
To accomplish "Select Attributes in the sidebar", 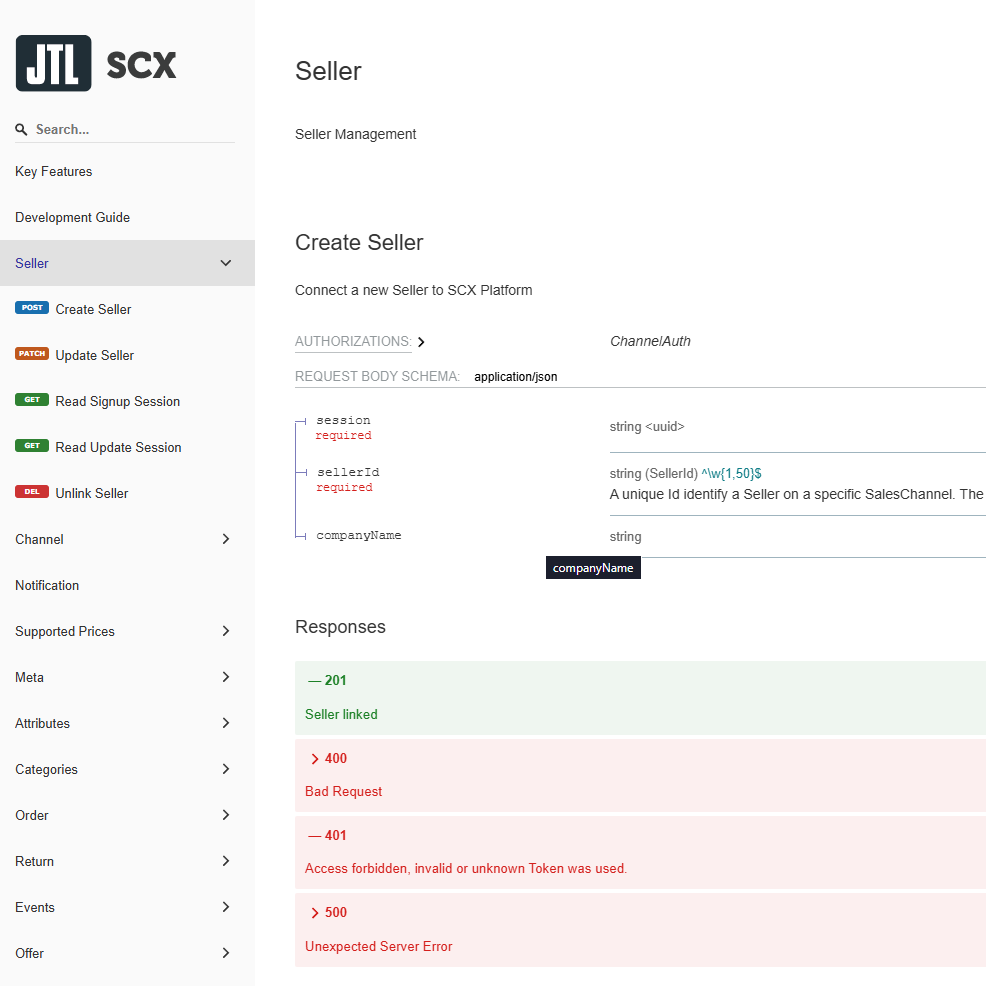I will point(42,723).
